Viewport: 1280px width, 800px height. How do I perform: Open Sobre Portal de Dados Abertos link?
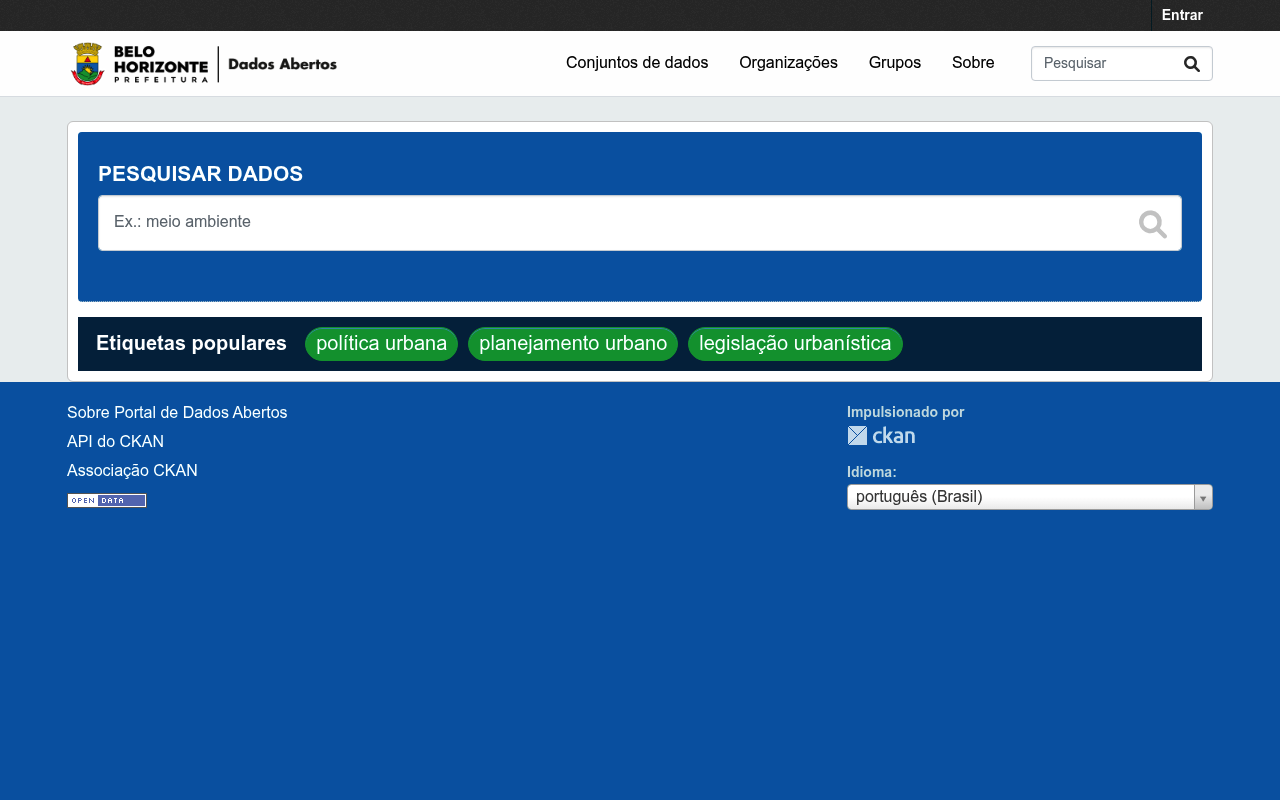click(x=177, y=412)
